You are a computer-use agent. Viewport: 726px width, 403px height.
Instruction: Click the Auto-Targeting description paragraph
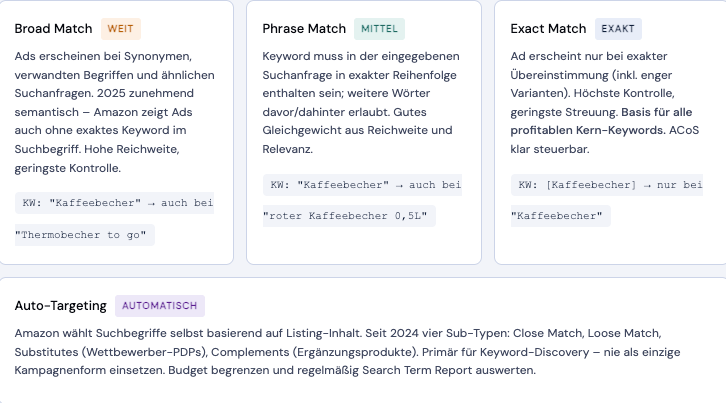point(347,352)
